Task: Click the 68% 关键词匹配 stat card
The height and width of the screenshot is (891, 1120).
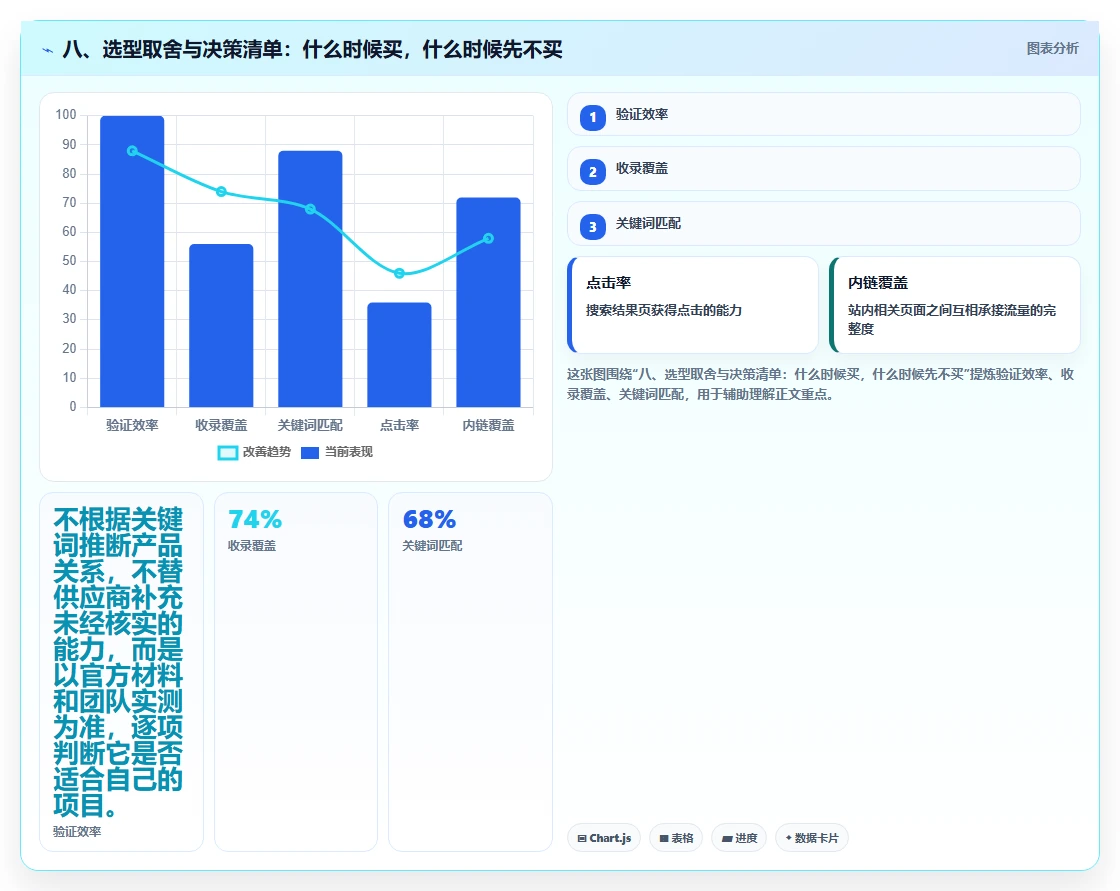Action: tap(470, 672)
